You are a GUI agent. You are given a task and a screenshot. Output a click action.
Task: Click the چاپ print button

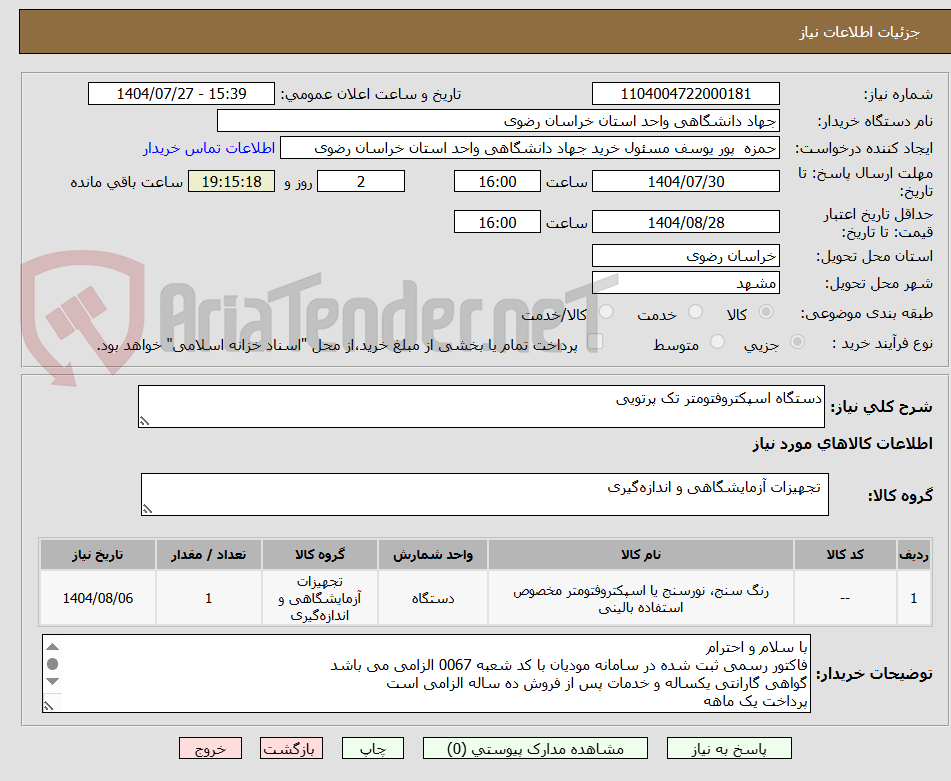click(372, 747)
